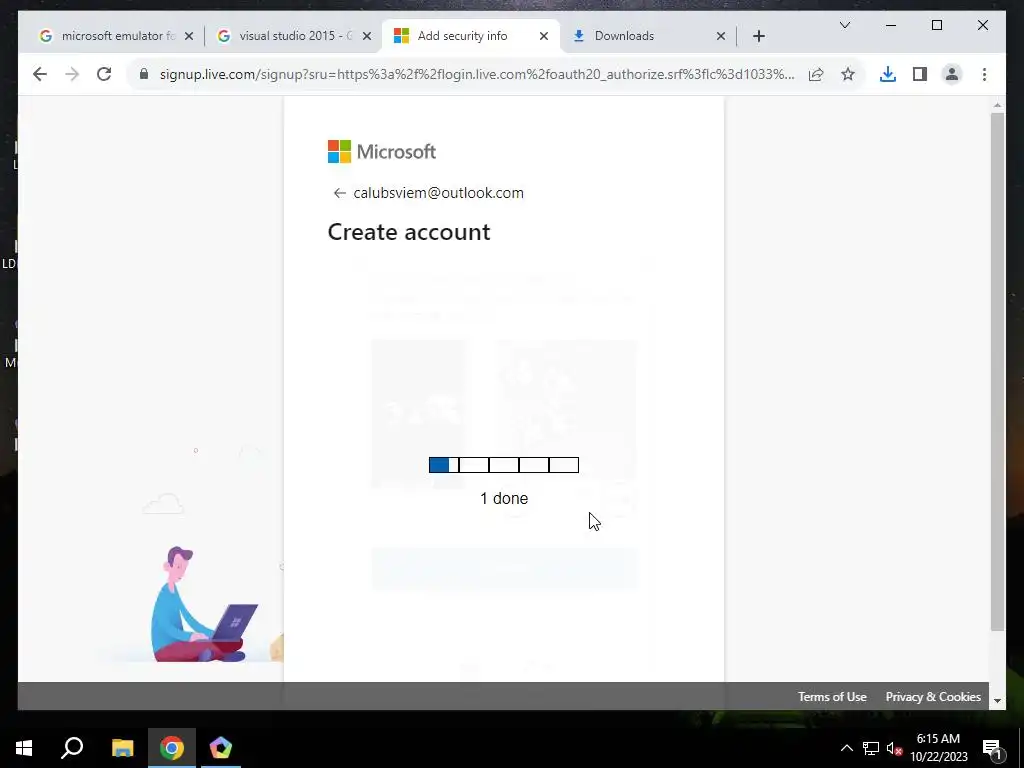1024x768 pixels.
Task: Click the calubsviem@outlook.com email text
Action: pyautogui.click(x=438, y=193)
